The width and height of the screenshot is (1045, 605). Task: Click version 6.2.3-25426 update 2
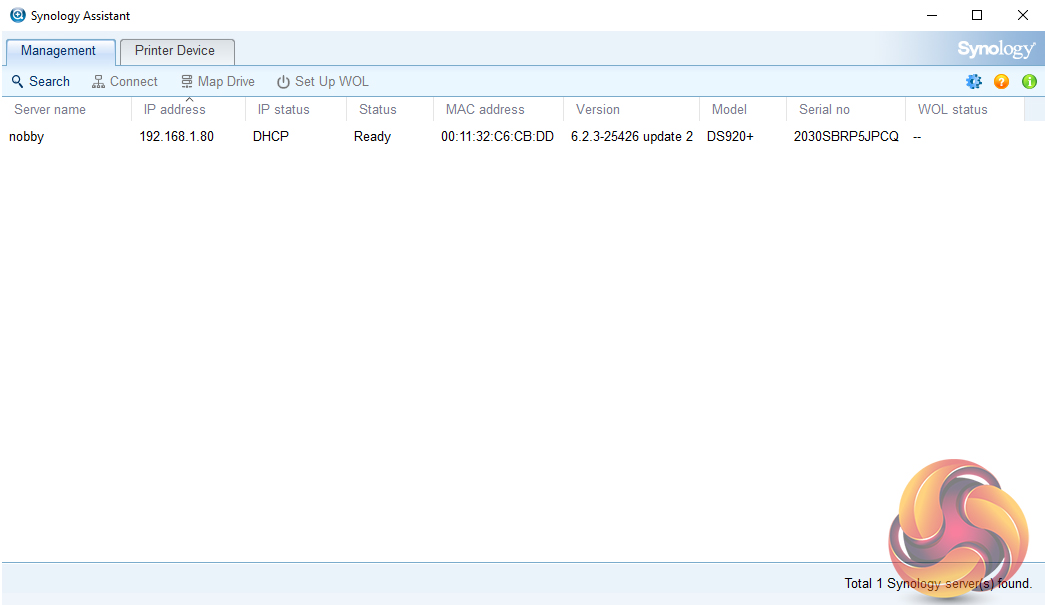[632, 137]
